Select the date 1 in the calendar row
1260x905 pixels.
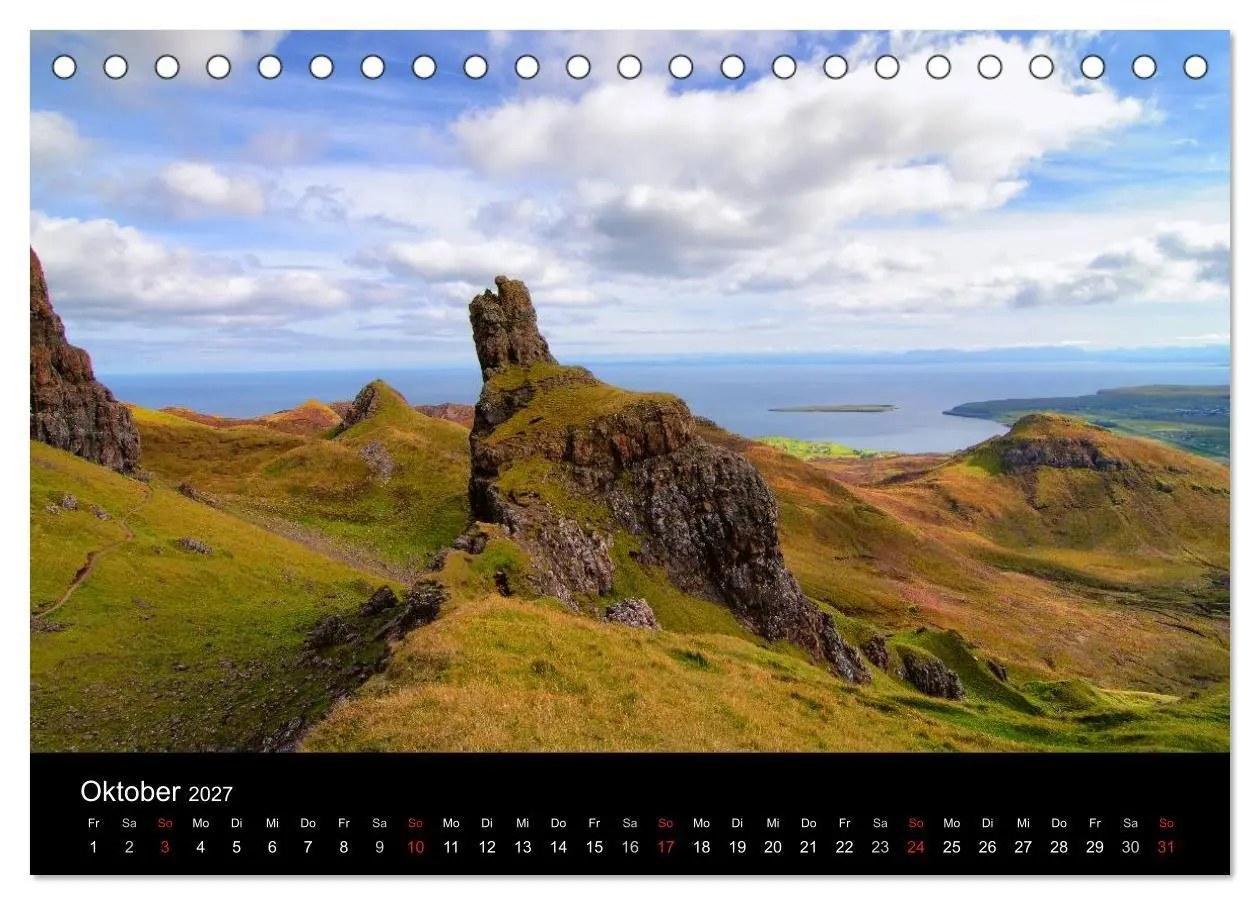94,847
